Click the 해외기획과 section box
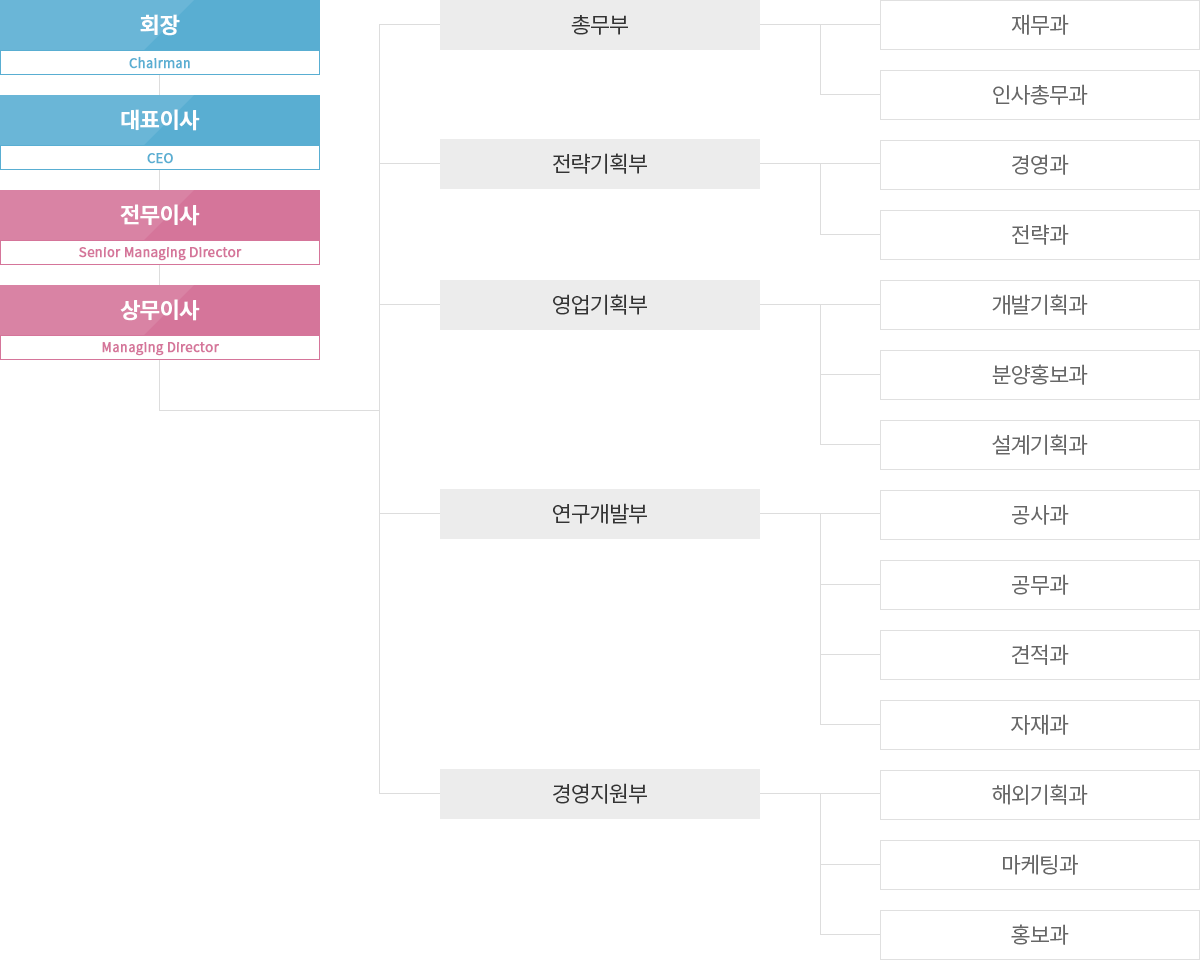Screen dimensions: 1200x960 pyautogui.click(x=1040, y=795)
